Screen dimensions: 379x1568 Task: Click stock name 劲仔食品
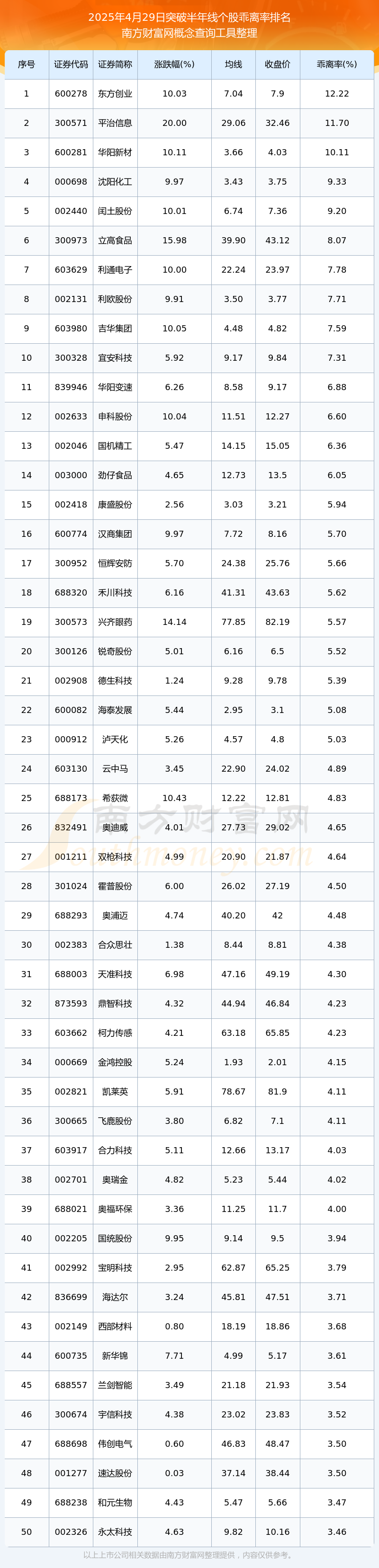click(x=115, y=475)
